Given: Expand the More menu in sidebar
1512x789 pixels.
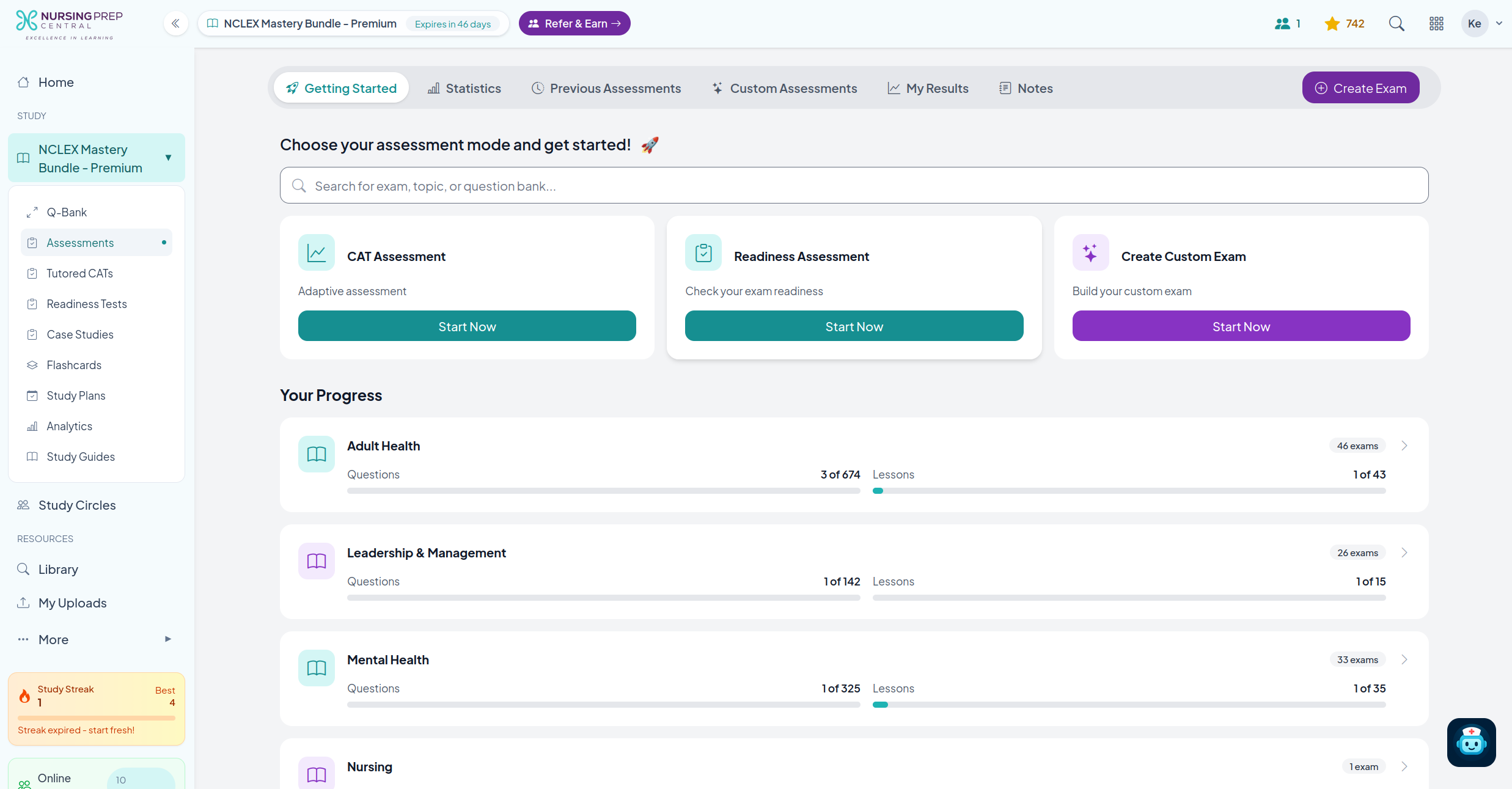Looking at the screenshot, I should point(168,639).
